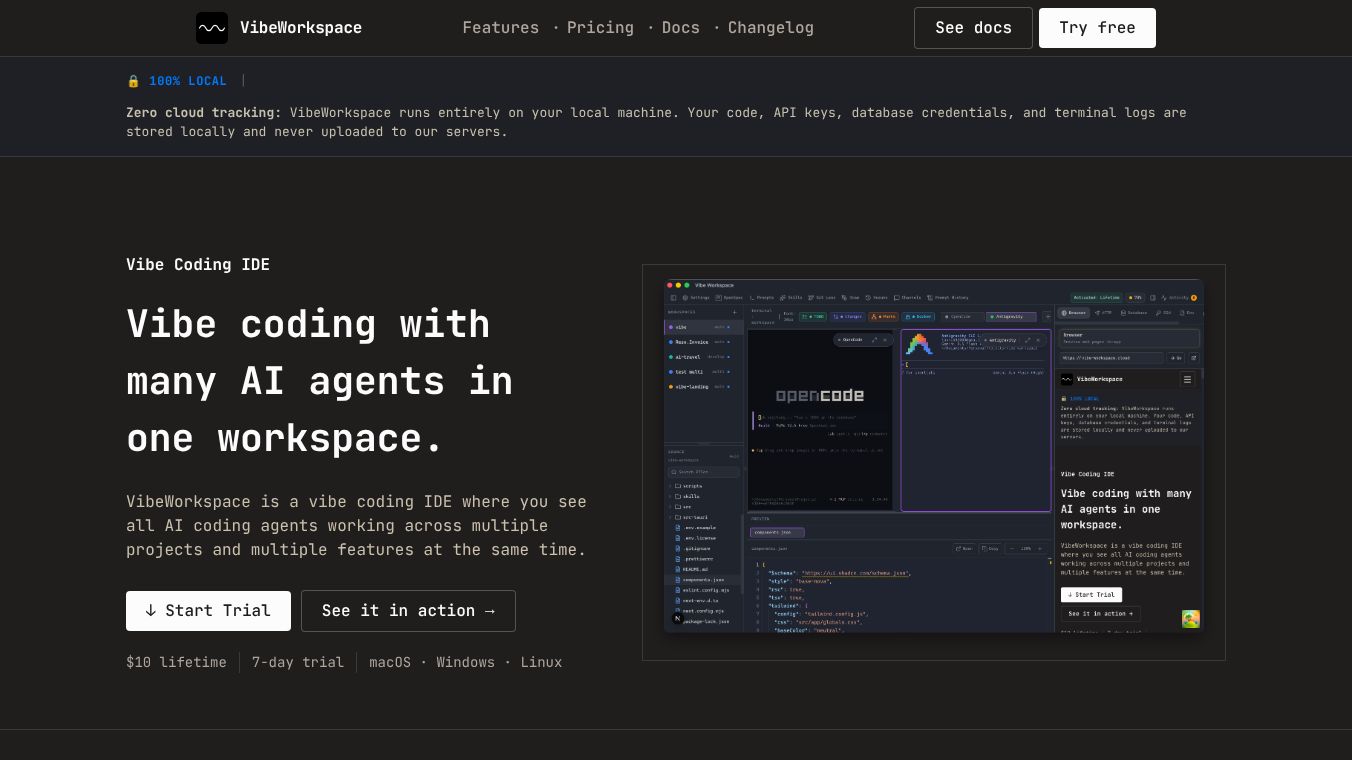Viewport: 1352px width, 760px height.
Task: Open the Features nav link
Action: point(500,28)
